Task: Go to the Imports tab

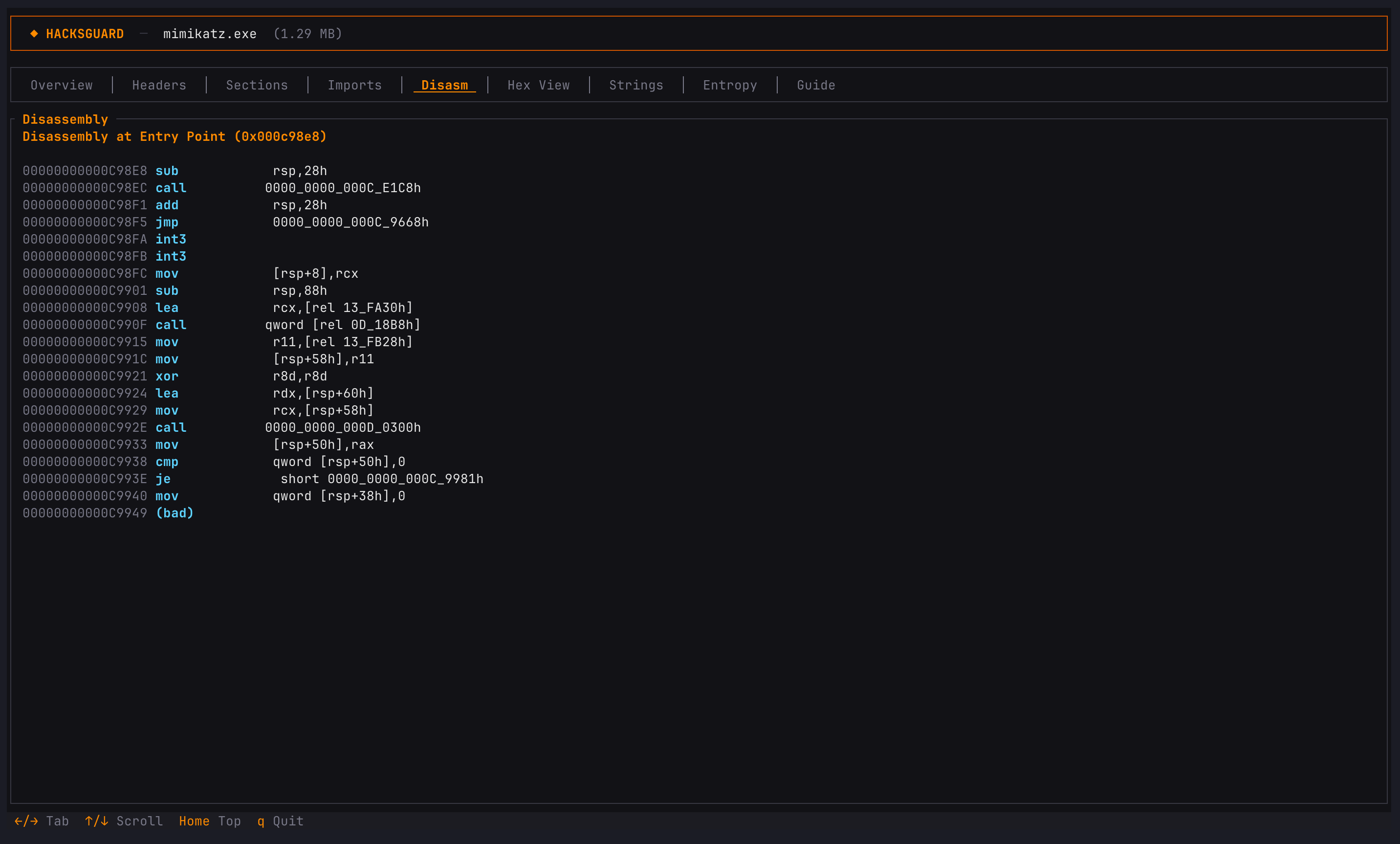Action: pos(354,85)
